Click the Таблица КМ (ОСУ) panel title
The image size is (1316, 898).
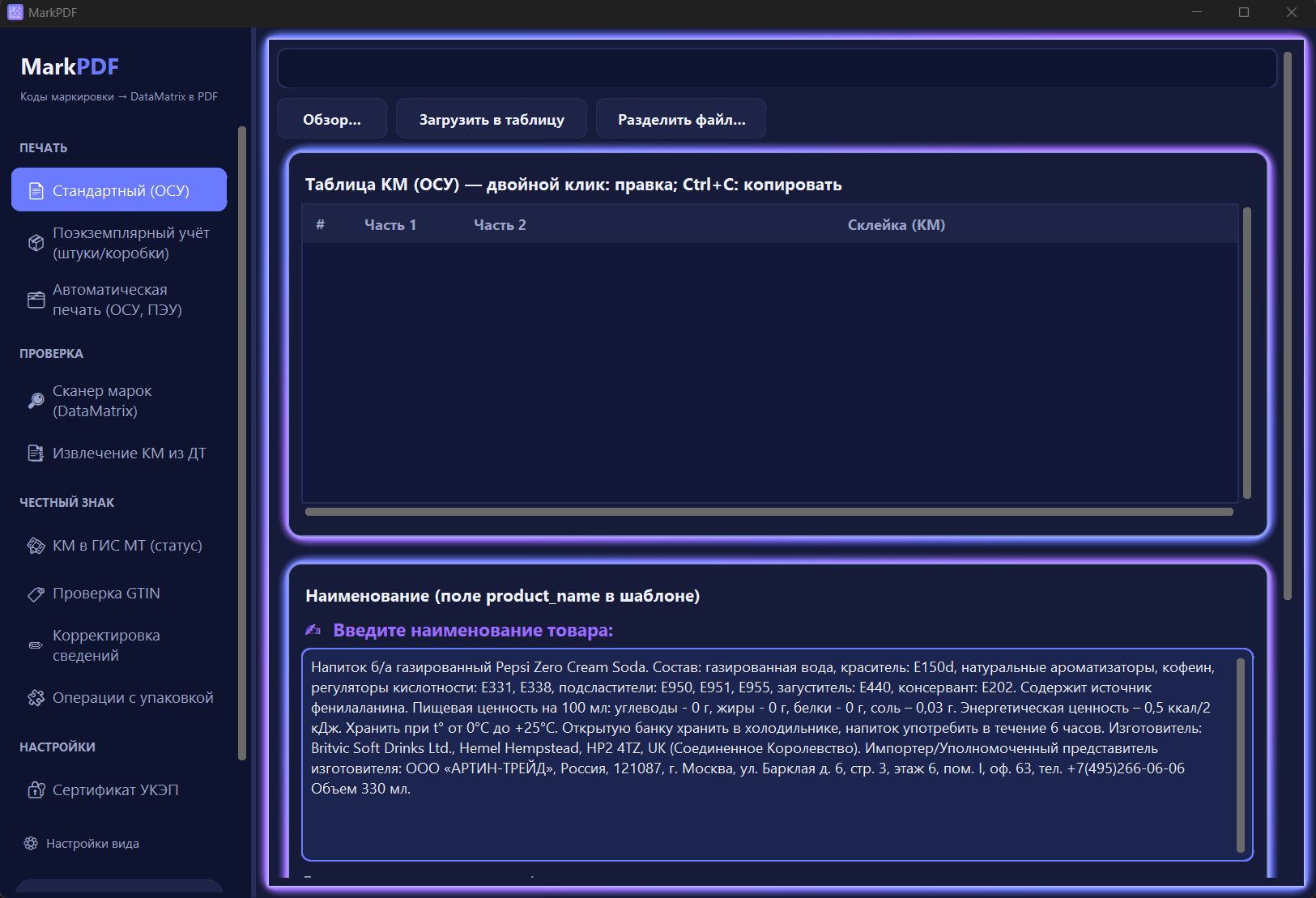[x=573, y=185]
